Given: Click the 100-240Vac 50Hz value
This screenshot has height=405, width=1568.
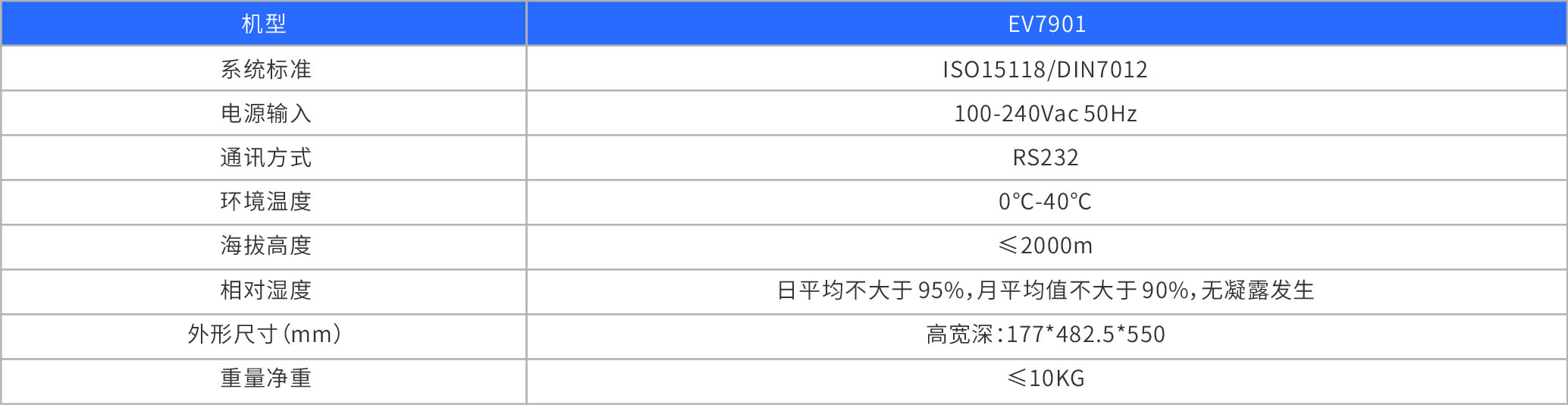Looking at the screenshot, I should pyautogui.click(x=1045, y=113).
